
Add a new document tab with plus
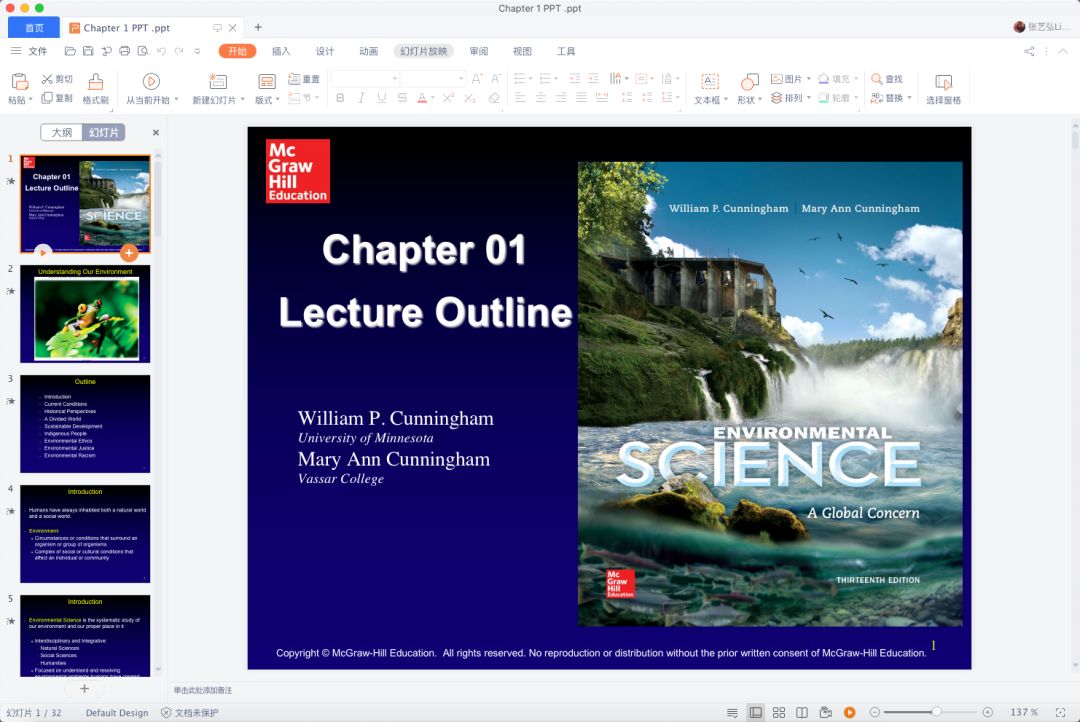pyautogui.click(x=258, y=28)
